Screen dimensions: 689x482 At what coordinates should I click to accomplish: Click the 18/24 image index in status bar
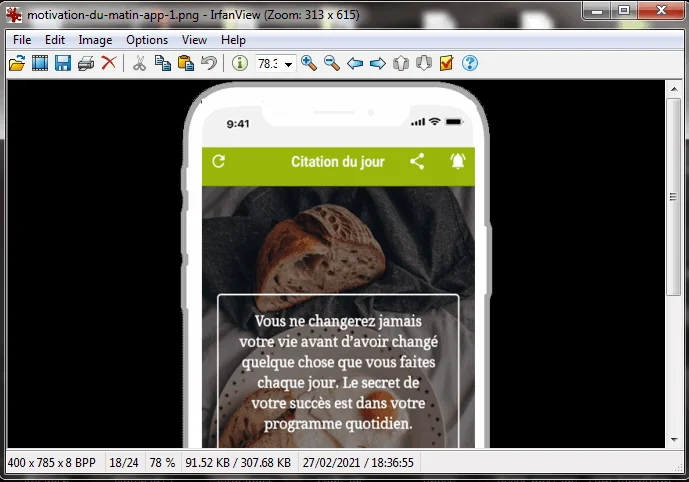pyautogui.click(x=123, y=463)
